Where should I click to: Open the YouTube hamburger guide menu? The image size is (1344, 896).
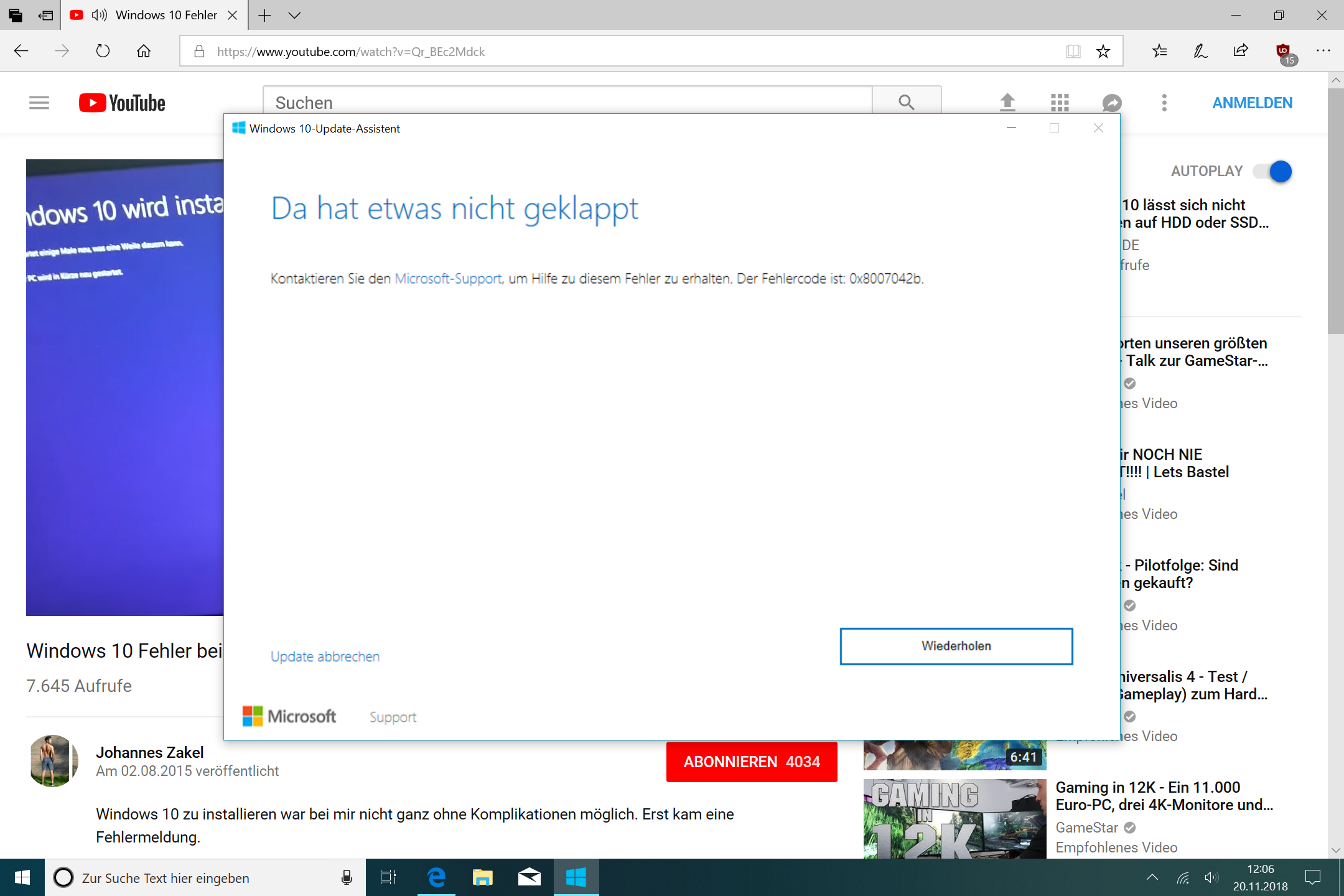click(x=39, y=103)
